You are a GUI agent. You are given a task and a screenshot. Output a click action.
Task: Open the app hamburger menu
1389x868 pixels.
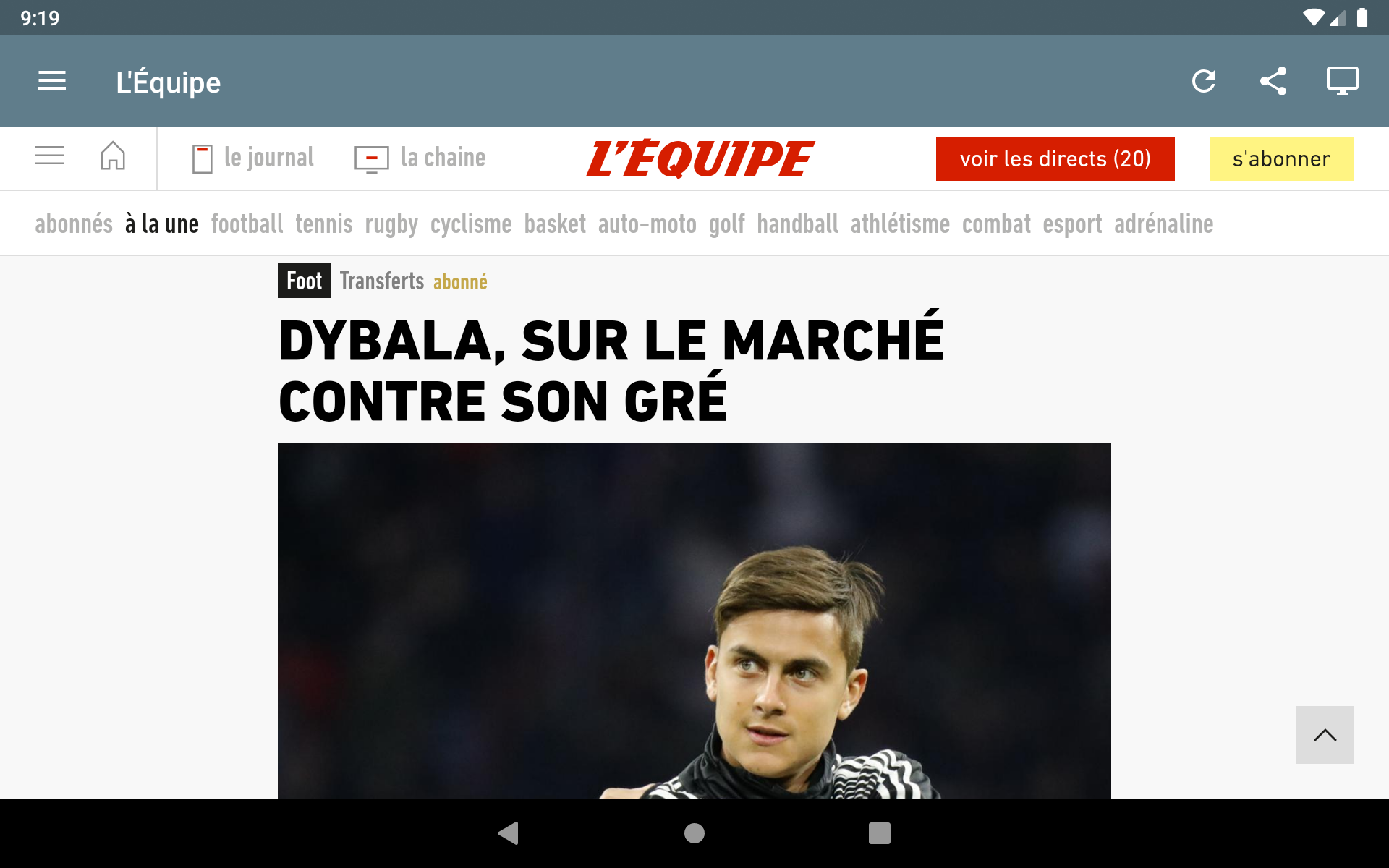[x=52, y=81]
